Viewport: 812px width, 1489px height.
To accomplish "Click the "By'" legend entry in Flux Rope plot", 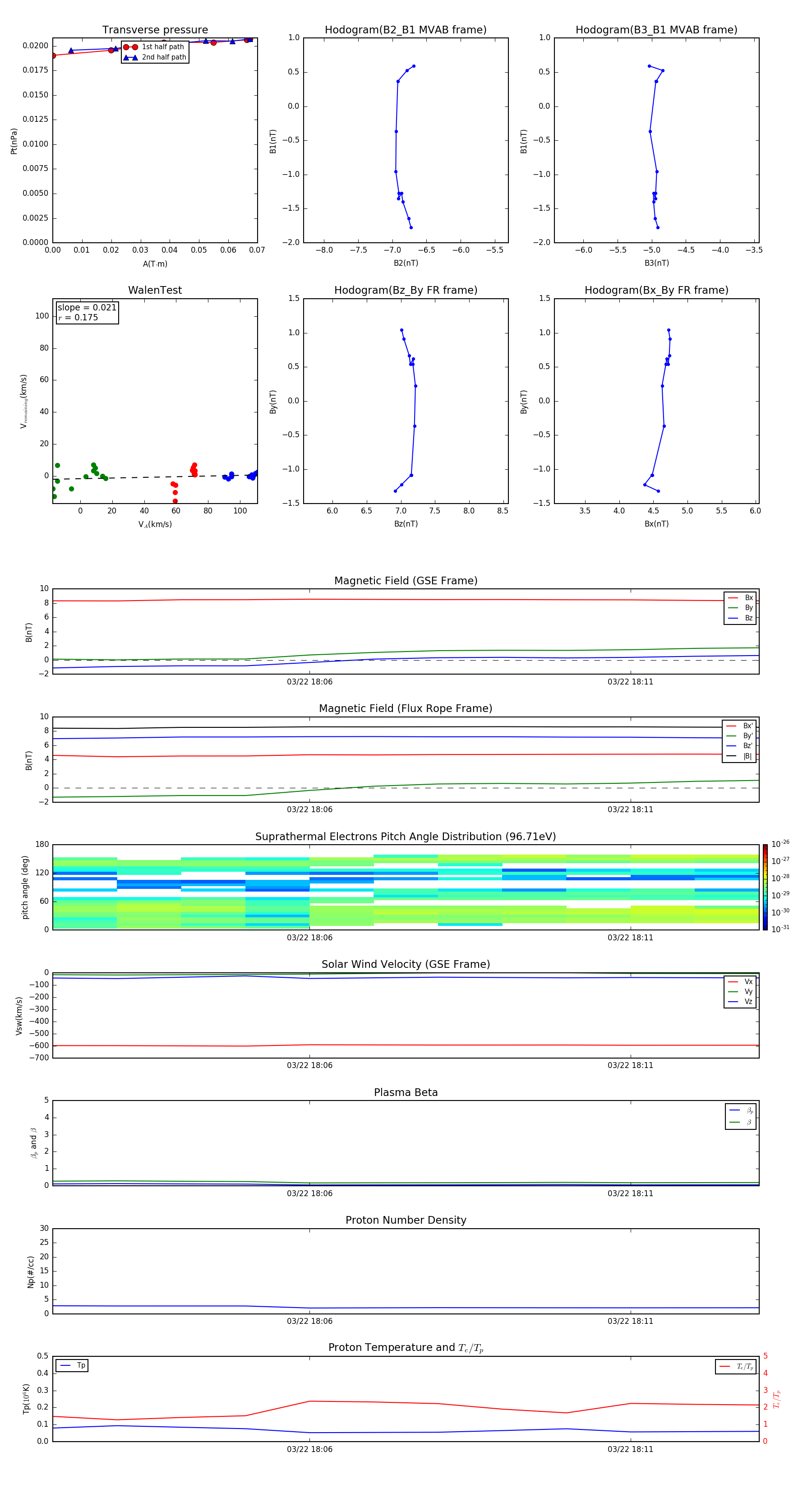I will (x=740, y=736).
